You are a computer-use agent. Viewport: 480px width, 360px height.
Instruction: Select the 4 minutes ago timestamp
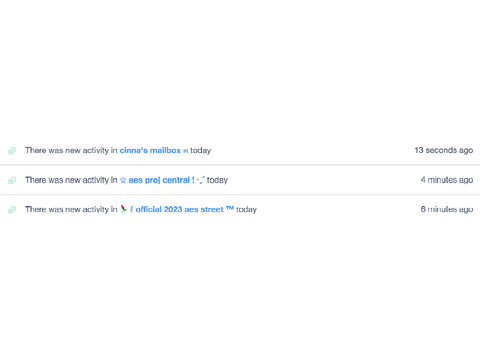pyautogui.click(x=447, y=180)
